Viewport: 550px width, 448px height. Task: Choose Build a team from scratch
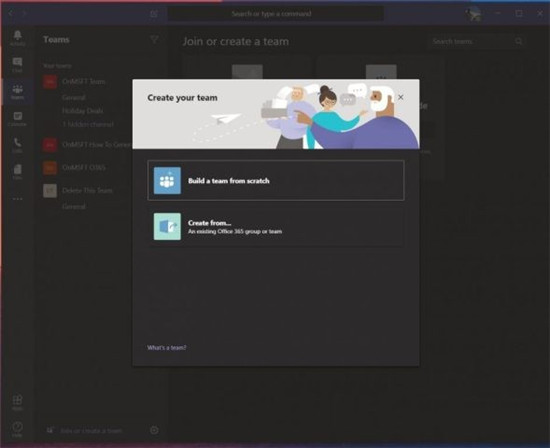pos(276,180)
